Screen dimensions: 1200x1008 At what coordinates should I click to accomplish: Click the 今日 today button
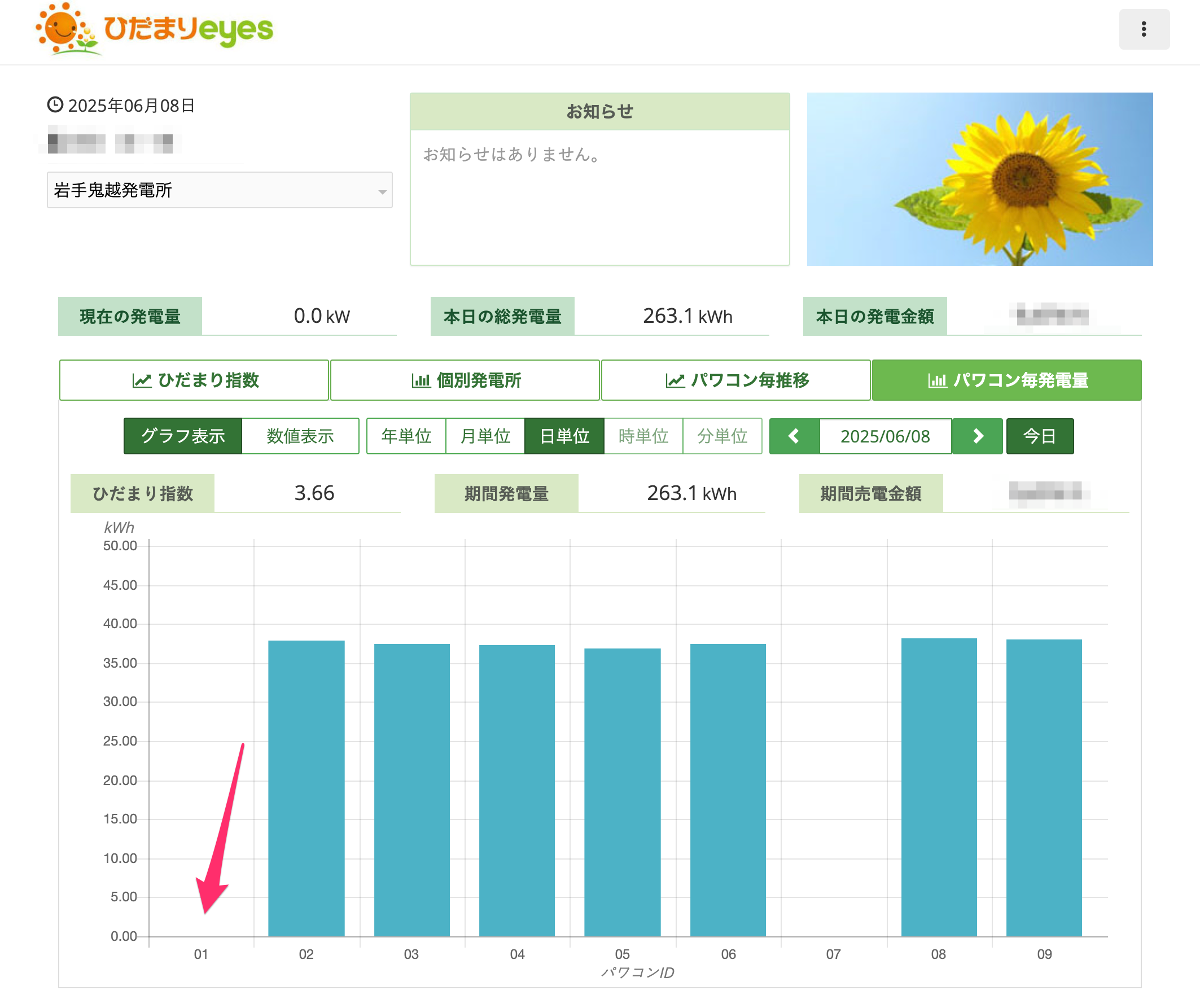1040,436
